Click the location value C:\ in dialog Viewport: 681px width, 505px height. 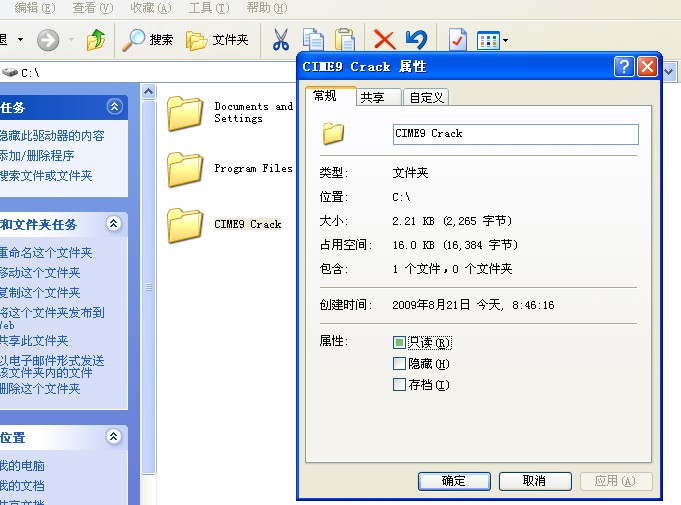[401, 197]
